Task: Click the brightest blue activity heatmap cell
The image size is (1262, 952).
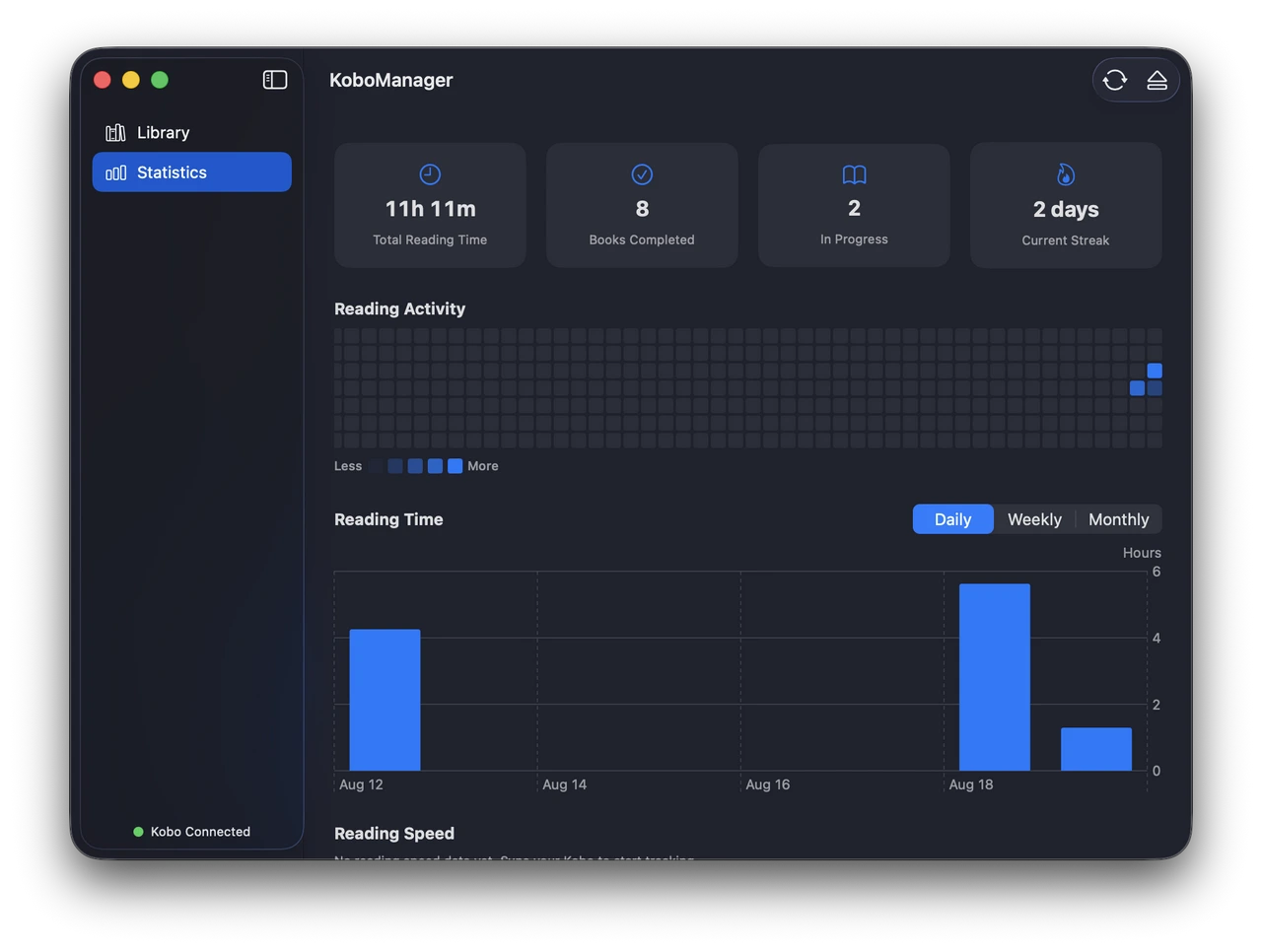Action: tap(1155, 371)
